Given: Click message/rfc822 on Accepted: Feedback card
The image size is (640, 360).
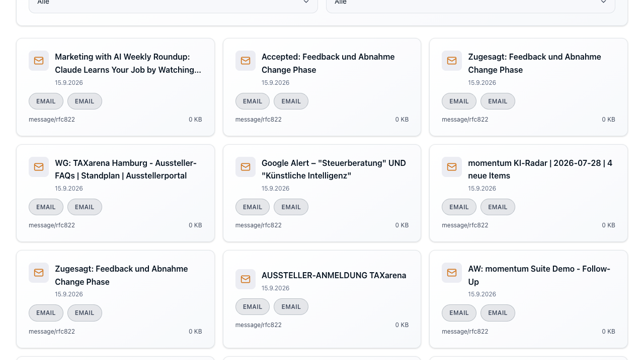Looking at the screenshot, I should tap(258, 120).
